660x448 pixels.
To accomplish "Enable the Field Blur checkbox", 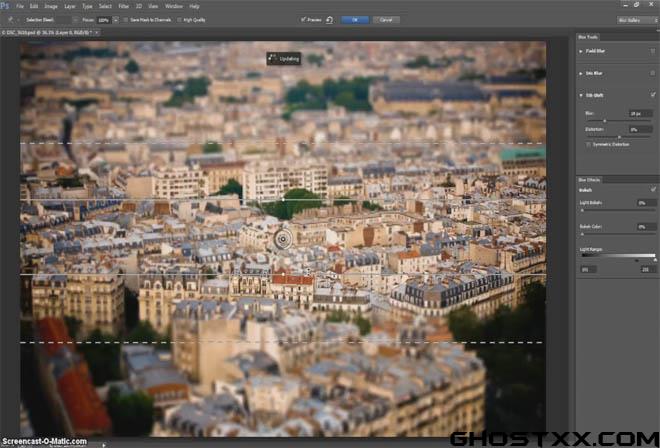I will pos(652,51).
